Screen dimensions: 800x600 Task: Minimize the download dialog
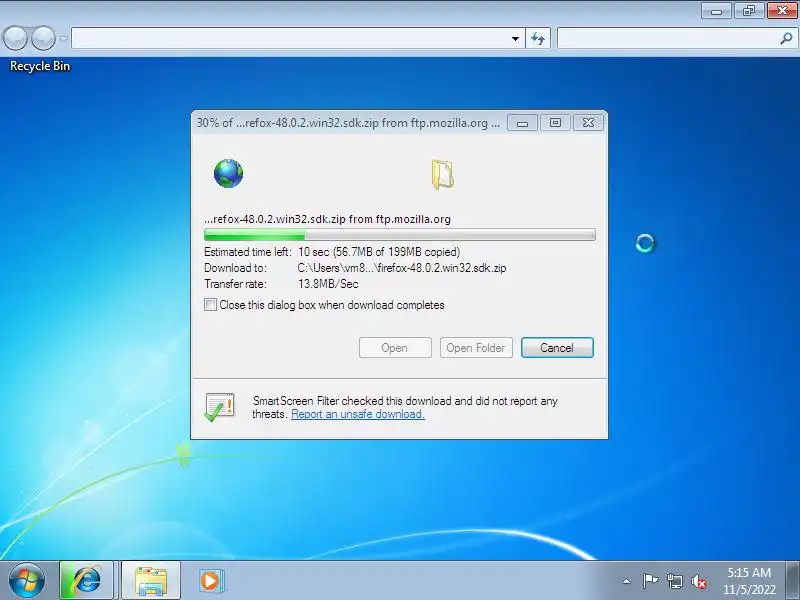pos(522,122)
